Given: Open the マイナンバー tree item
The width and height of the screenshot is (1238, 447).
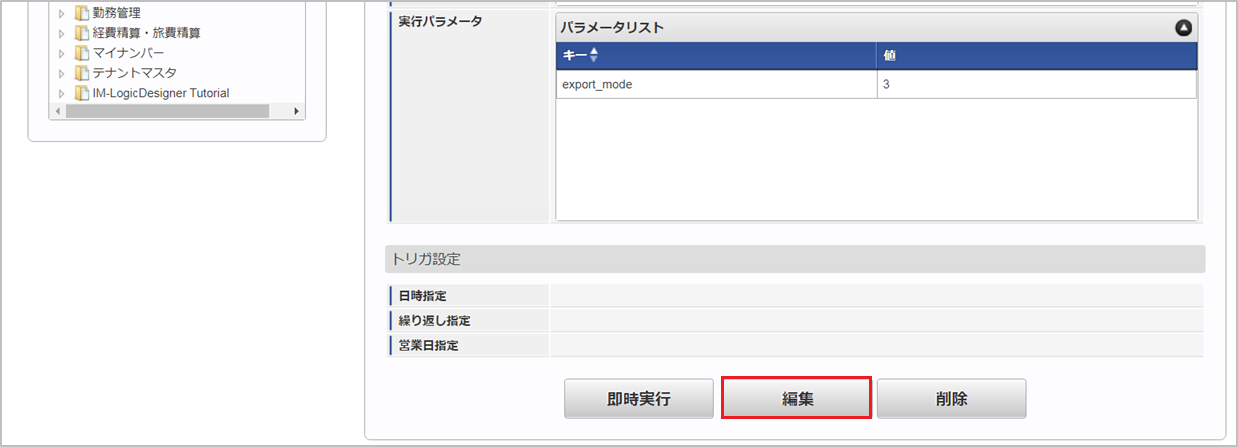Looking at the screenshot, I should (x=129, y=53).
